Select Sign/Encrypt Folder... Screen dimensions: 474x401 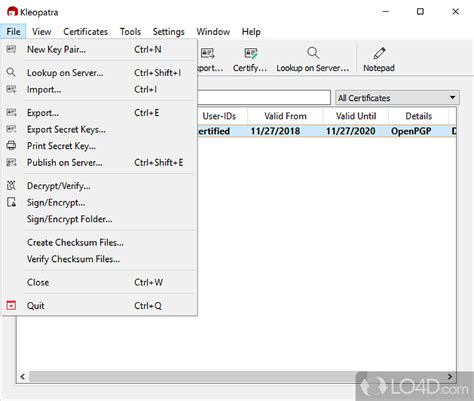click(99, 219)
